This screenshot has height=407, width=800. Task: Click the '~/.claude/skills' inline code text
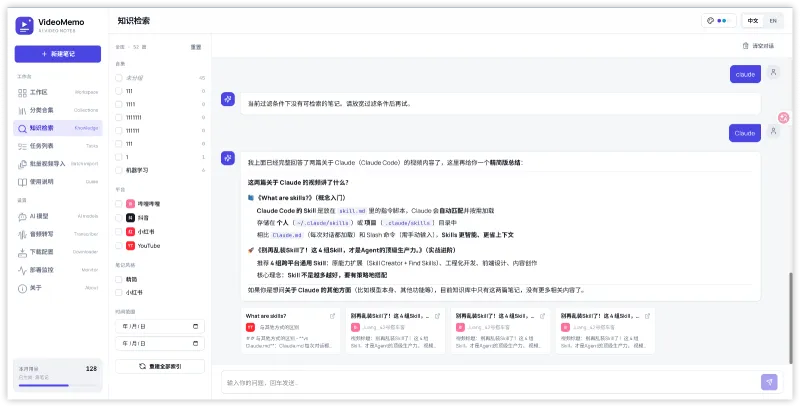point(323,223)
